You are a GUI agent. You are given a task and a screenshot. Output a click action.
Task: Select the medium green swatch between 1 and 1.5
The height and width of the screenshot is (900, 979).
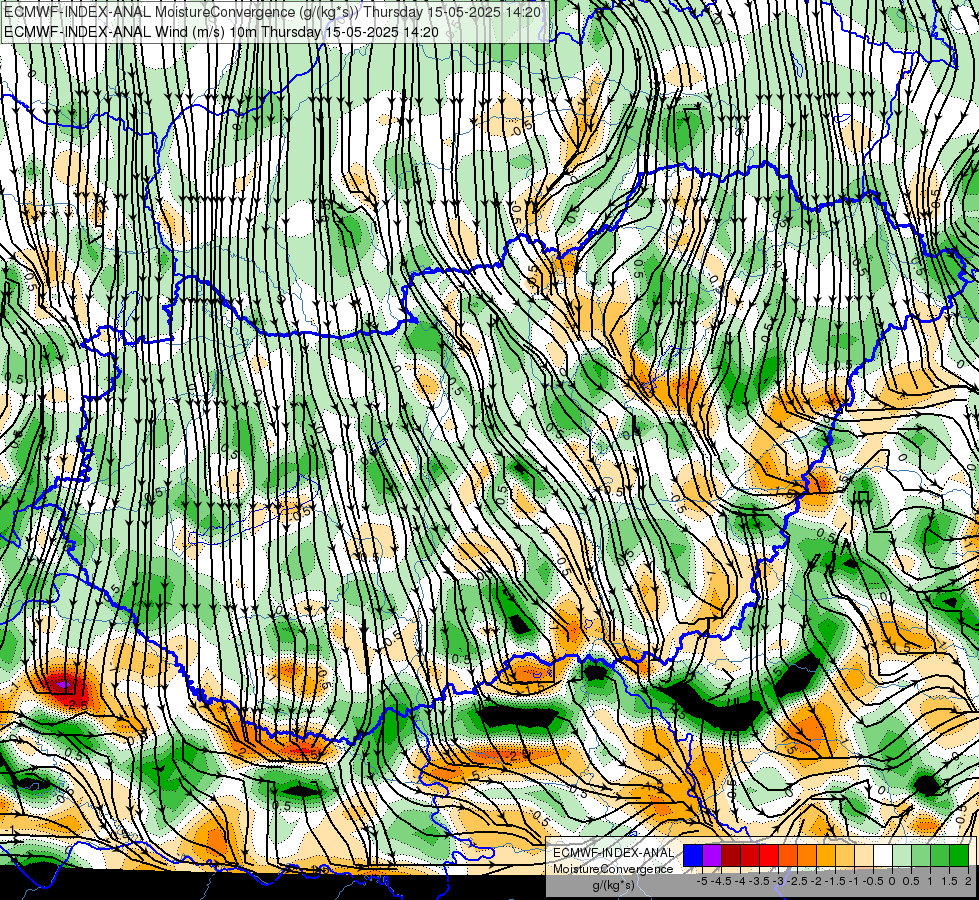[x=940, y=856]
